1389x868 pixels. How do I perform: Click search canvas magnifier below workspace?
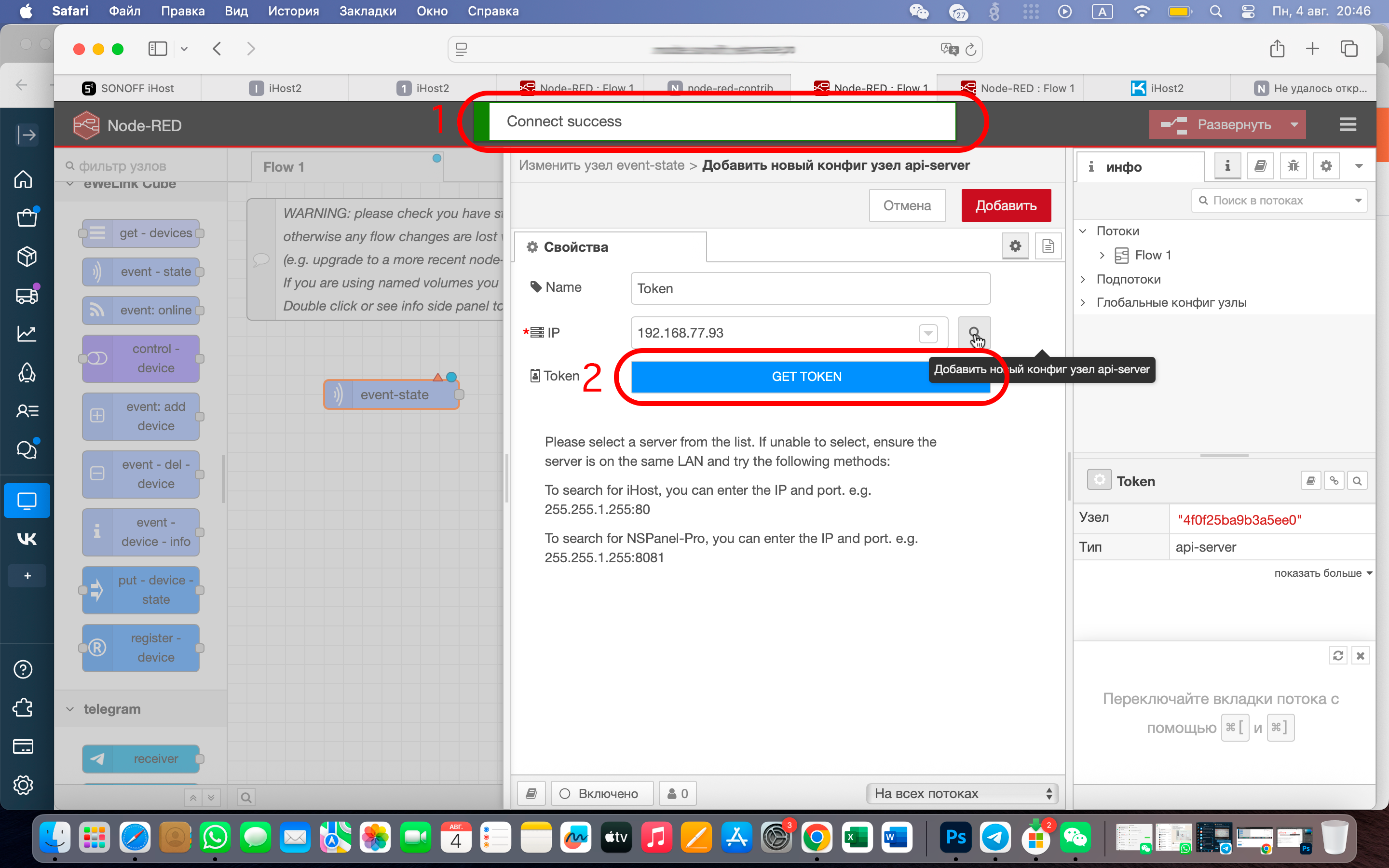[x=246, y=798]
